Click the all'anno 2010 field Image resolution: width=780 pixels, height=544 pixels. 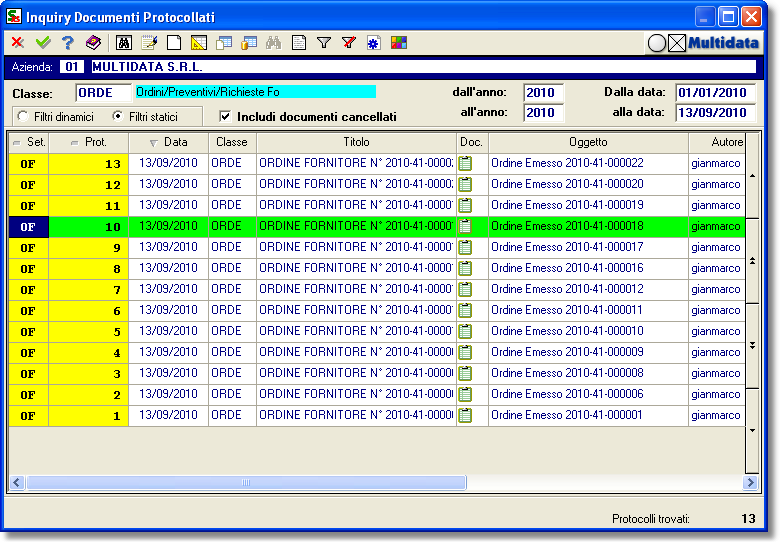tap(543, 112)
